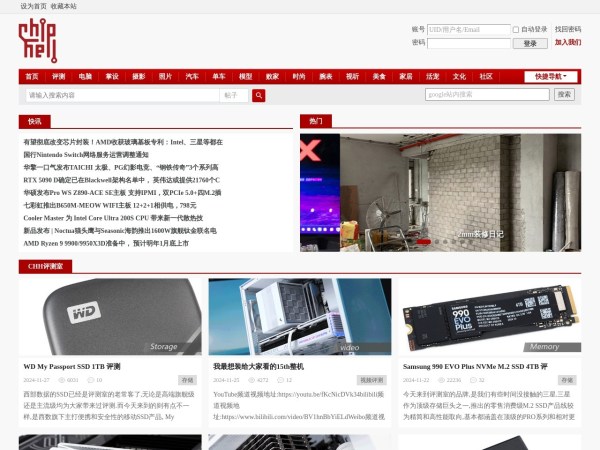Viewport: 600px width, 450px height.
Task: Click the 视频评测 tag on 15th整机 article
Action: click(x=372, y=380)
